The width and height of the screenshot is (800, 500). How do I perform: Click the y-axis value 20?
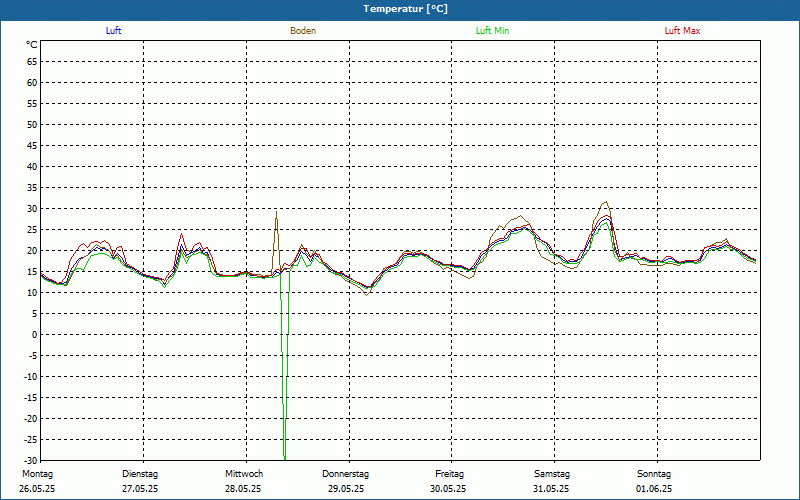[32, 251]
